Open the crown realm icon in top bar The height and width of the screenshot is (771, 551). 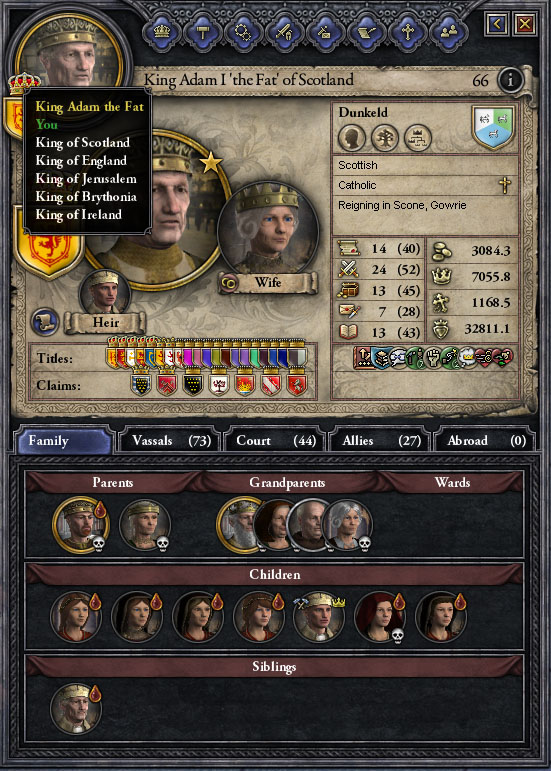coord(161,32)
